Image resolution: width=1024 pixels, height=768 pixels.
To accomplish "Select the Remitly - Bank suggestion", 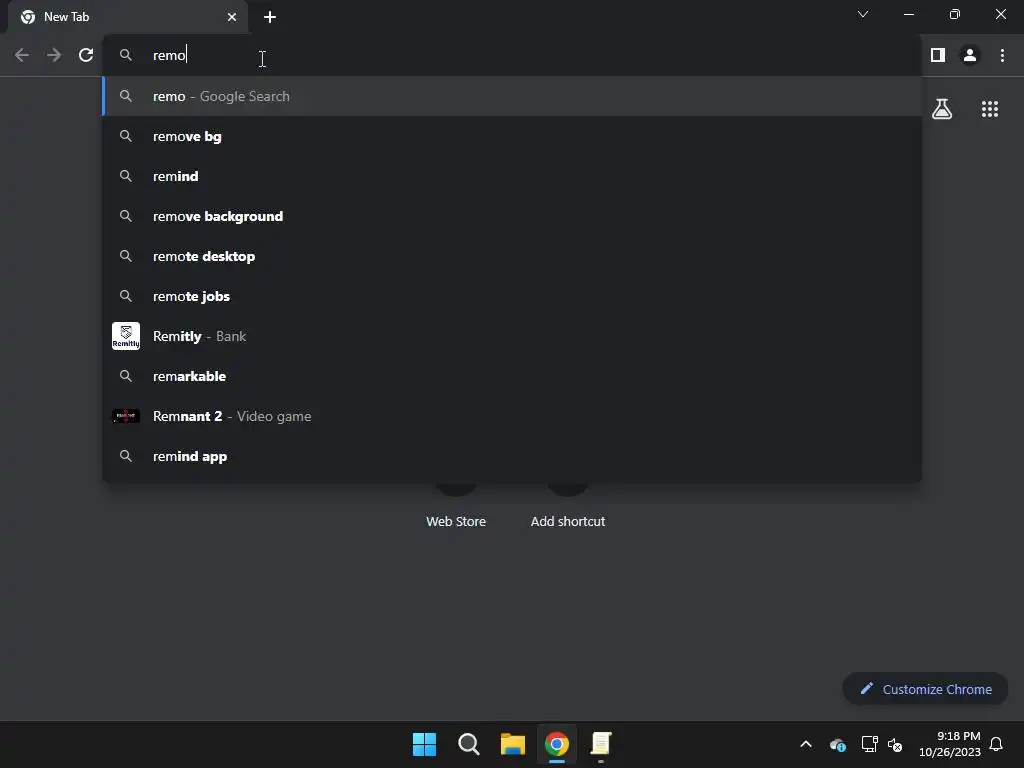I will [x=512, y=336].
